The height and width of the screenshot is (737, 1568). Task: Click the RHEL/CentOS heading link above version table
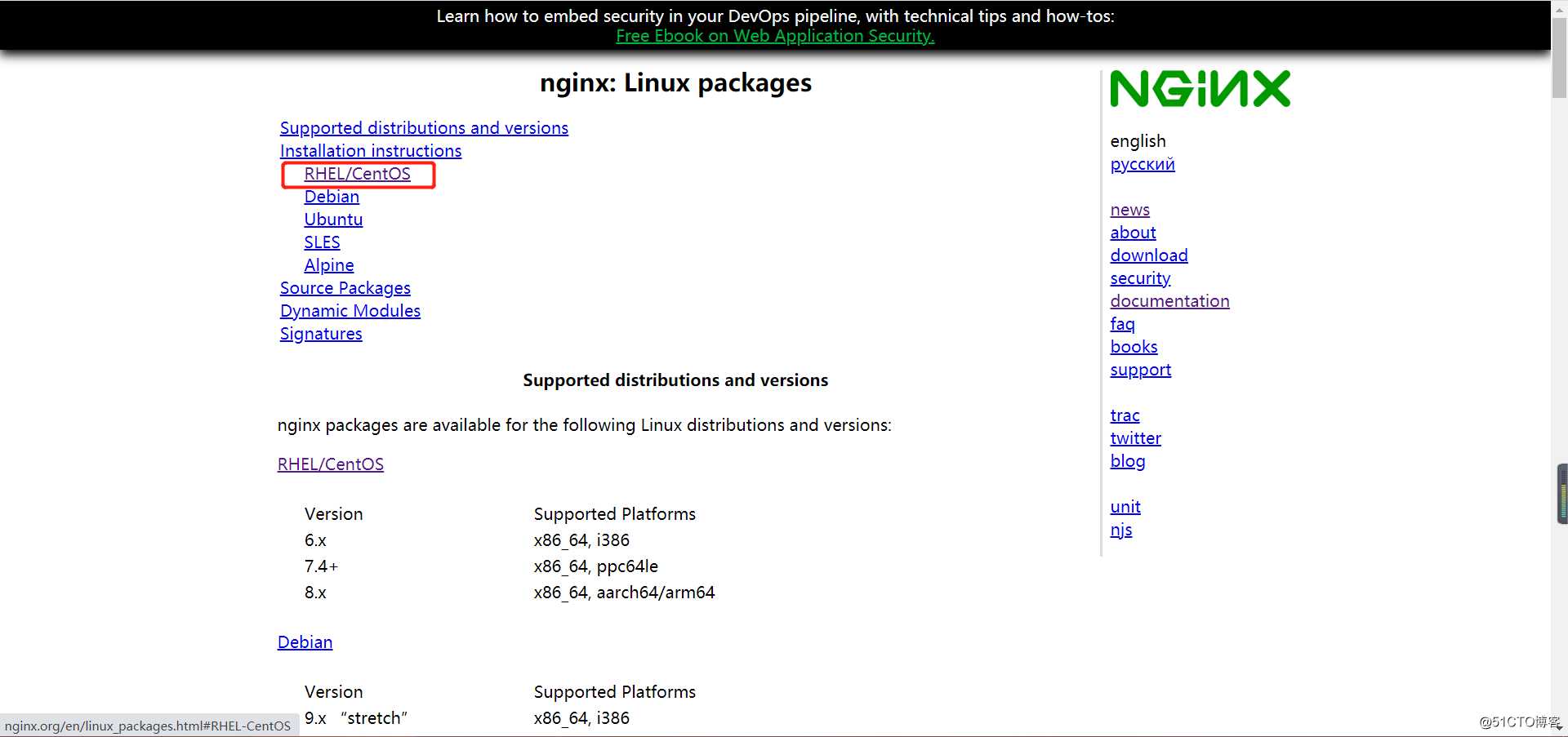click(331, 464)
